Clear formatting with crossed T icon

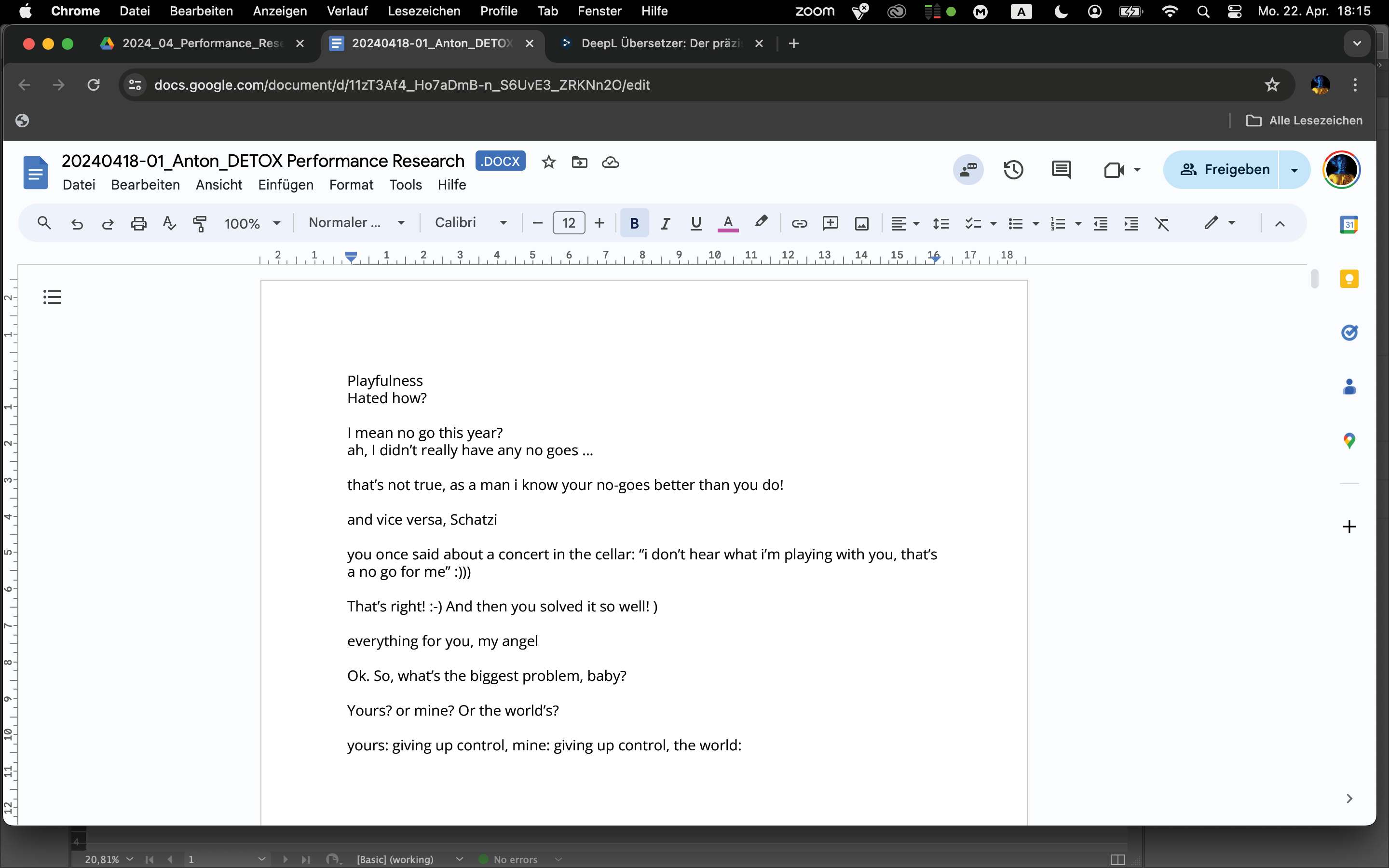point(1162,223)
